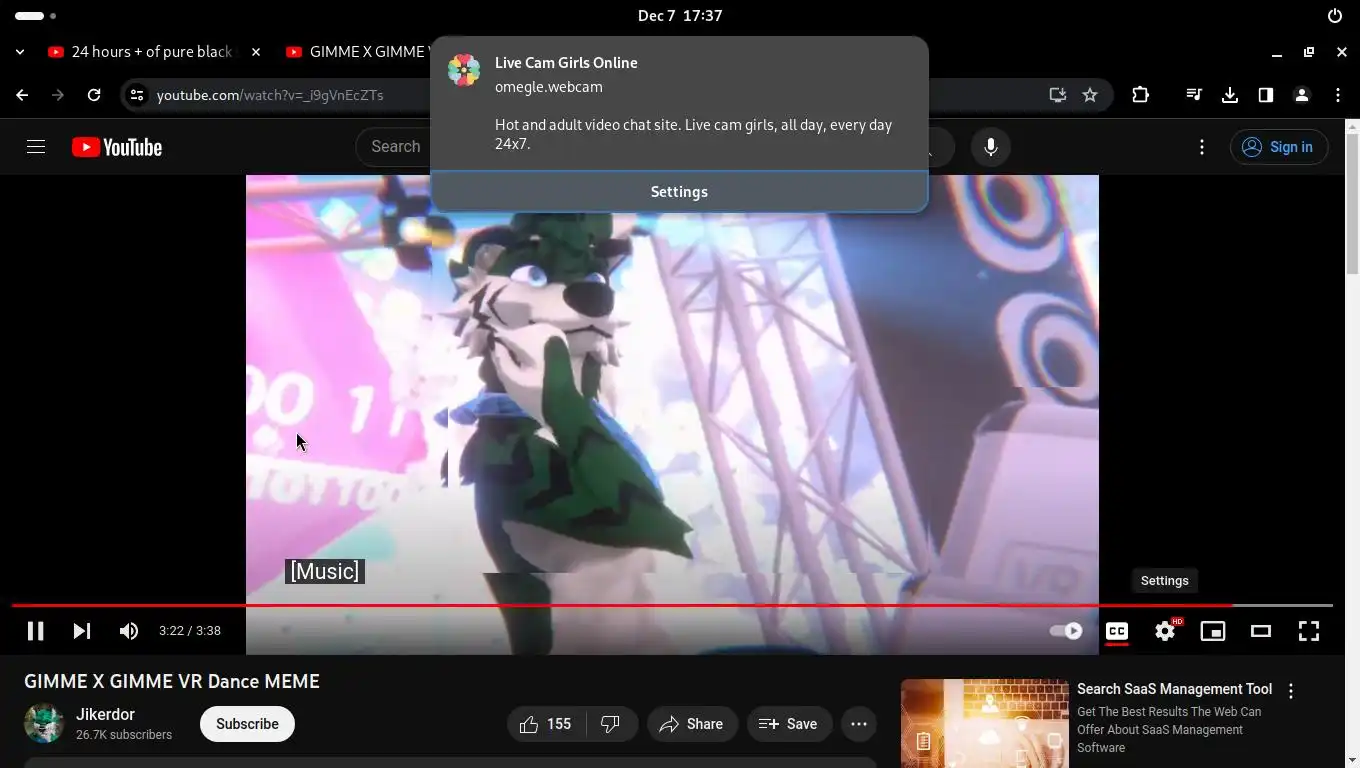Open Search SaaS Management Tool ad title
Screen dimensions: 1360x768
coord(1174,689)
